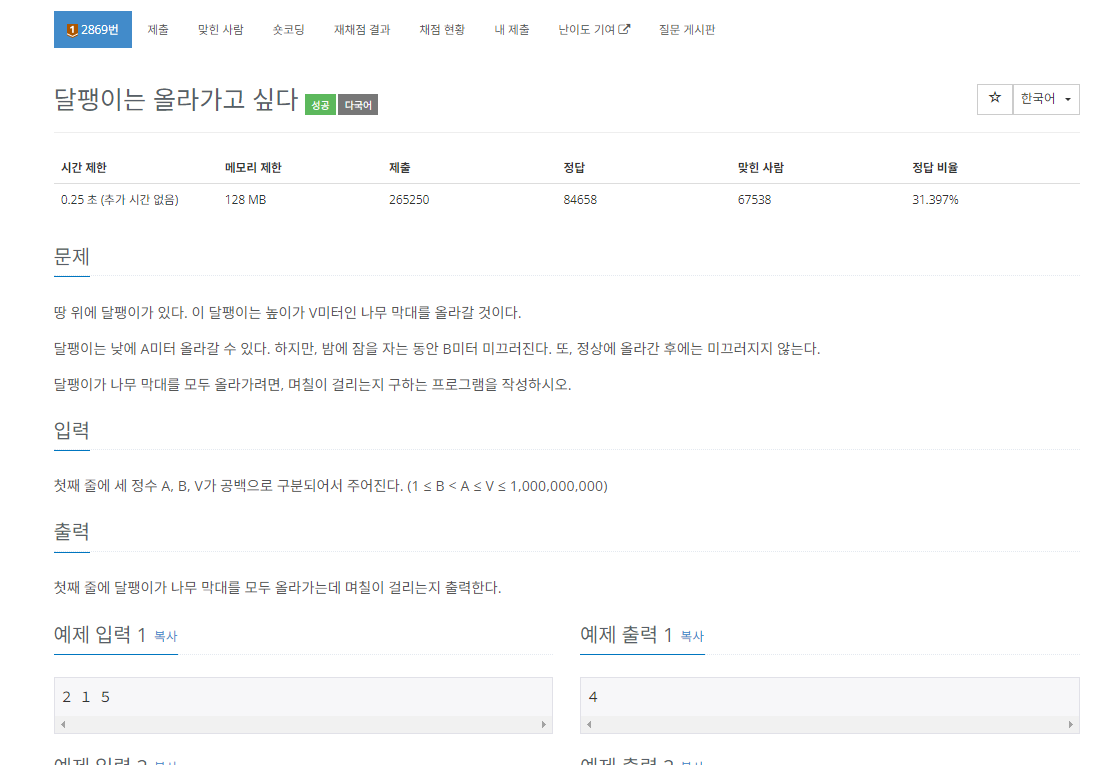Open the 재채점 결과 tab
This screenshot has width=1117, height=765.
(362, 29)
